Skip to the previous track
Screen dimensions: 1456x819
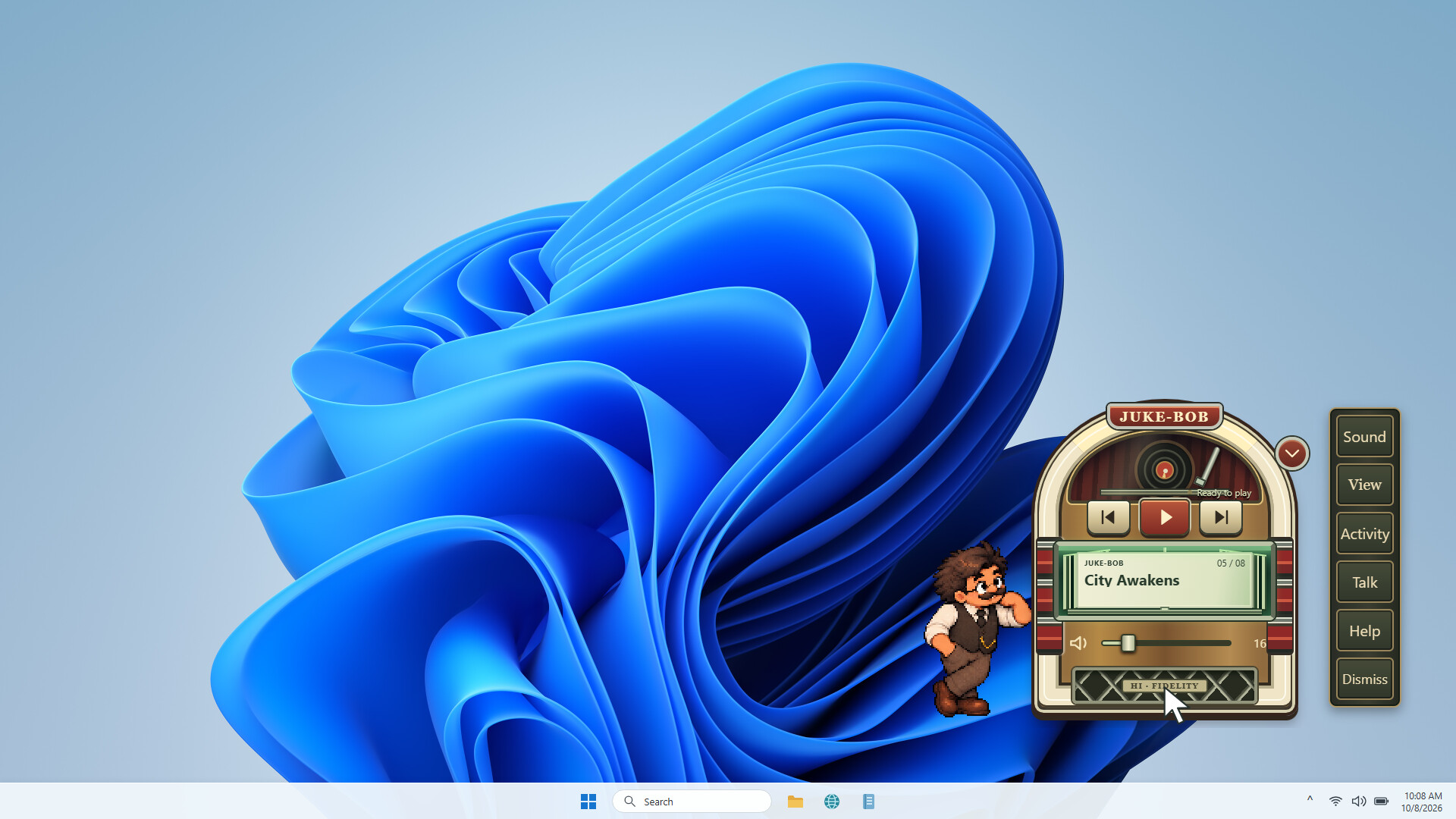[x=1108, y=517]
